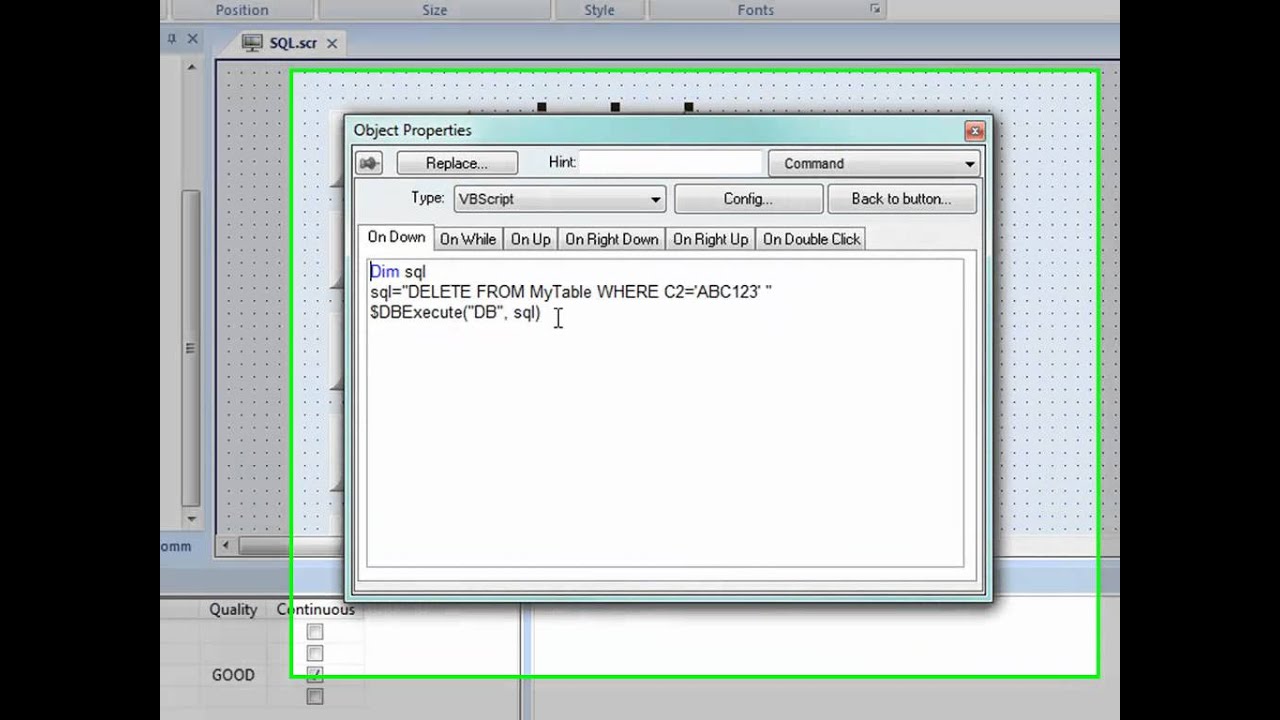Viewport: 1280px width, 720px height.
Task: Click the Quality column header
Action: click(x=233, y=609)
